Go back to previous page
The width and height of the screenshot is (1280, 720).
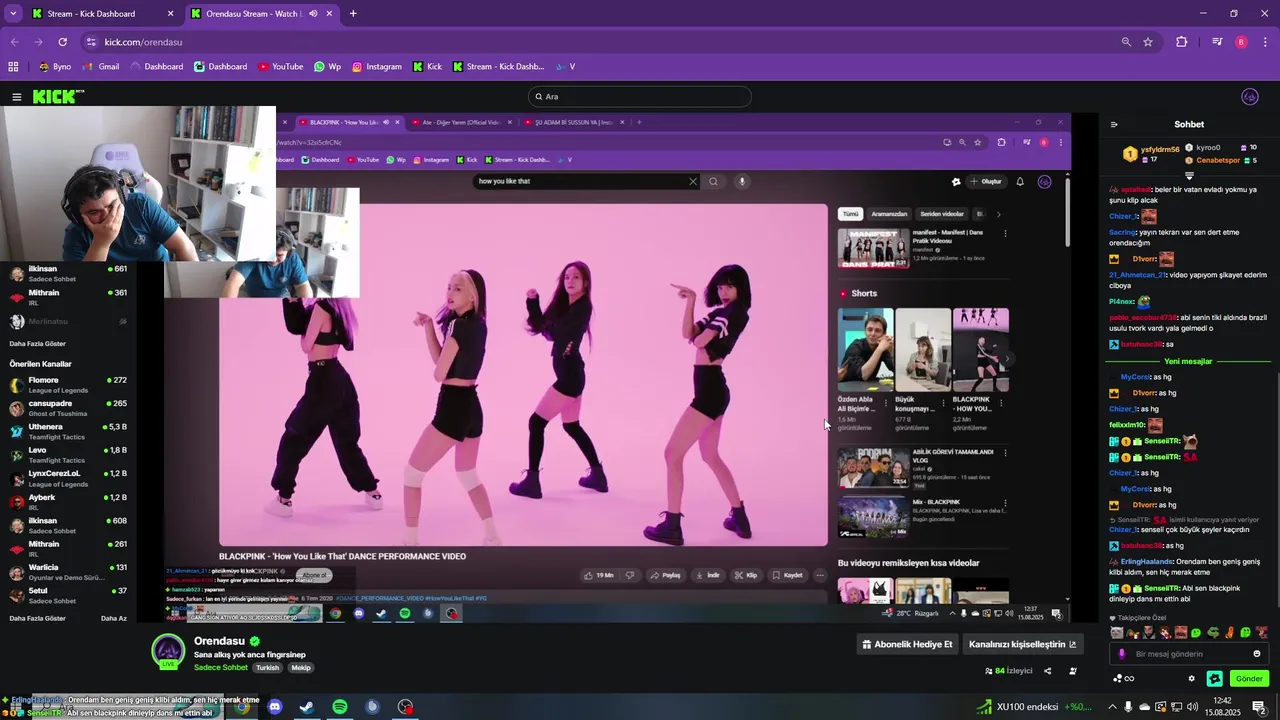point(14,42)
